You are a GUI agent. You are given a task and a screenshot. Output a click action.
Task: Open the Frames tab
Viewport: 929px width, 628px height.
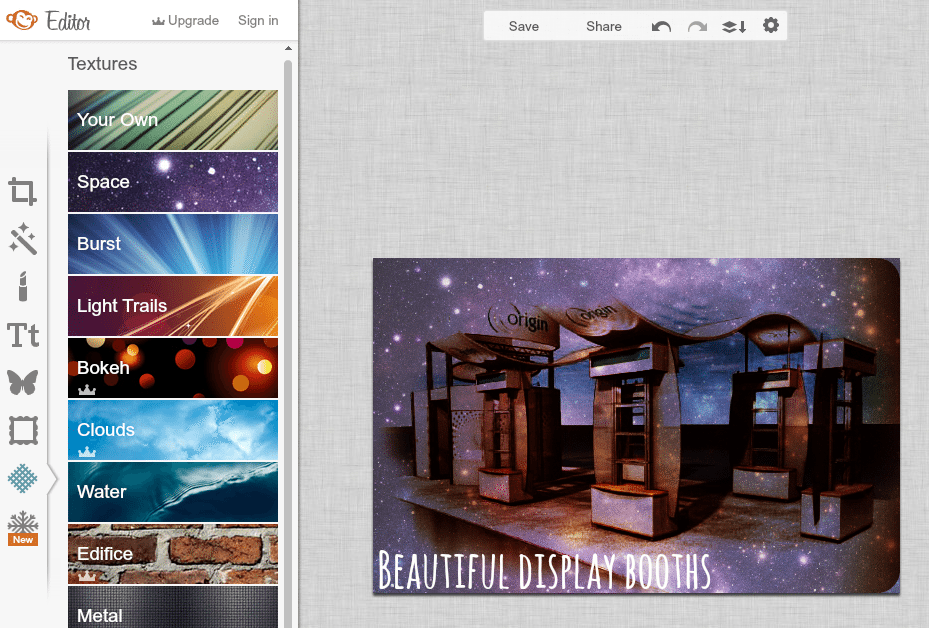click(x=23, y=430)
